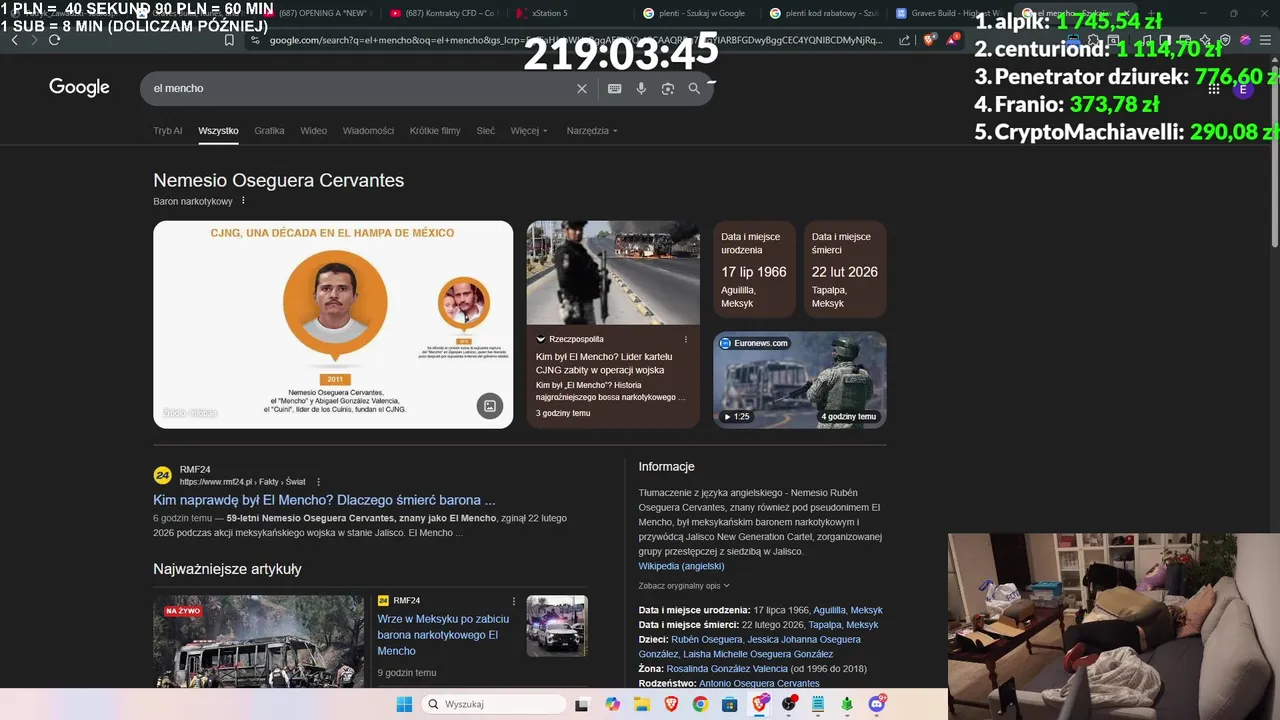The width and height of the screenshot is (1280, 720).
Task: Open Rosalinda González Valencia link
Action: point(727,669)
